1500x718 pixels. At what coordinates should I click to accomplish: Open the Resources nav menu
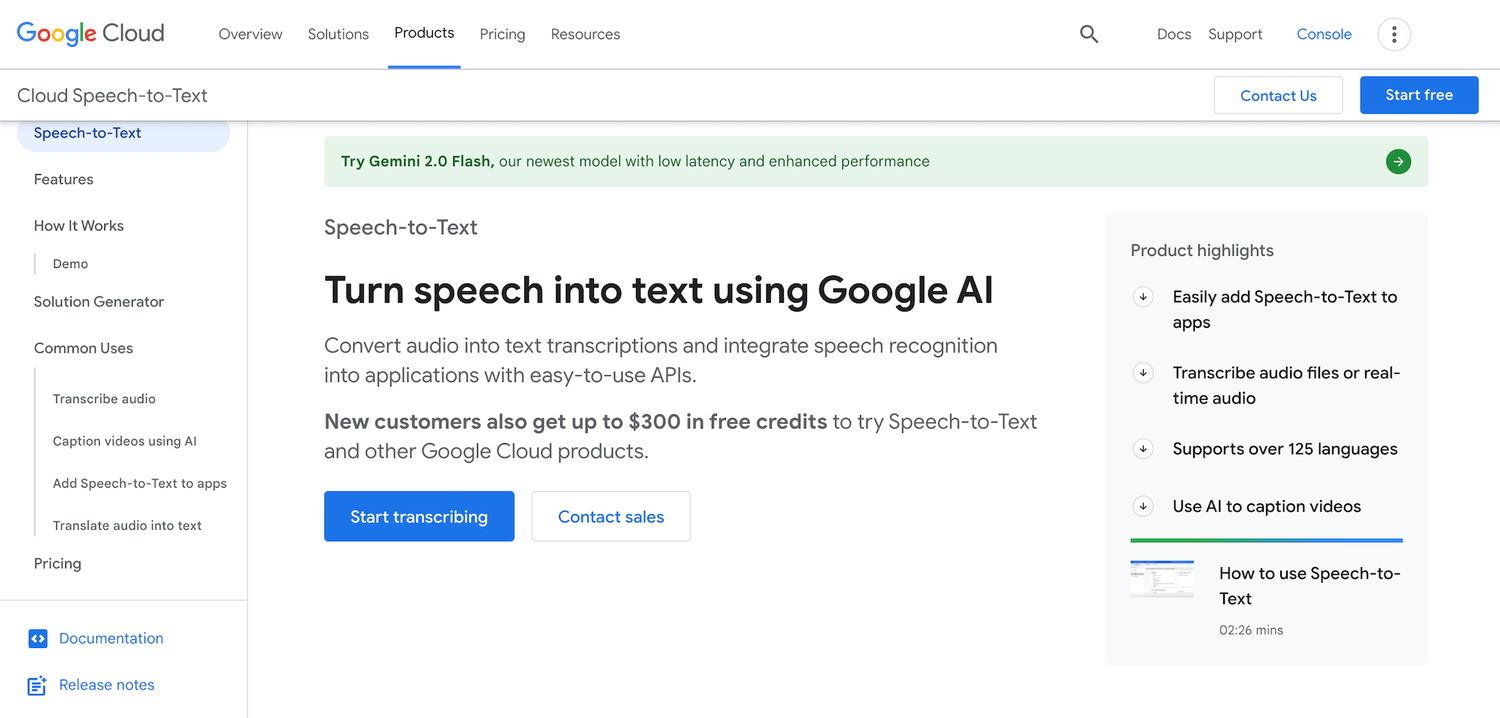(585, 34)
